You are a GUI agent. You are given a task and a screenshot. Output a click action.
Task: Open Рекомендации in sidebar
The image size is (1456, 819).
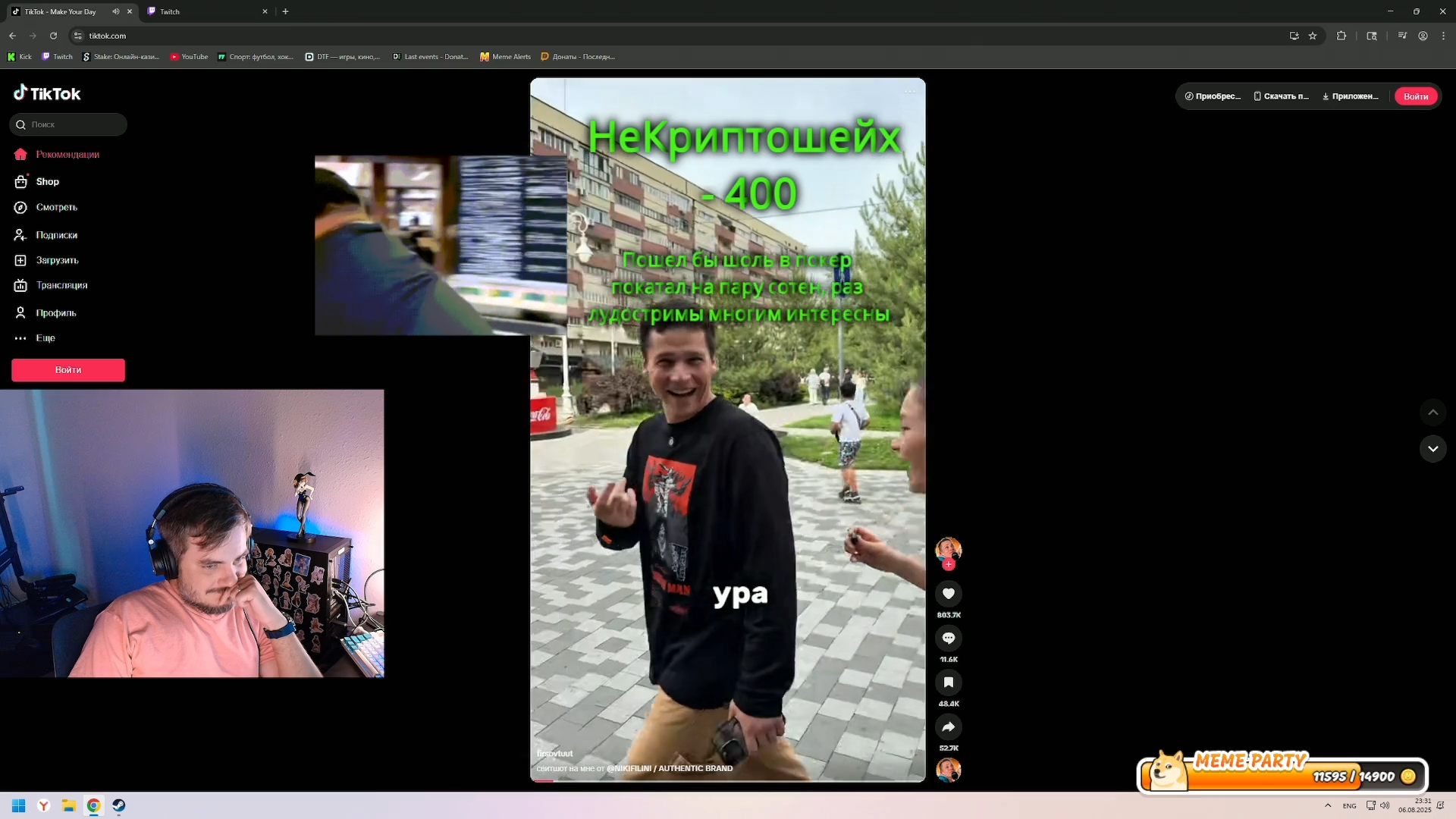(x=67, y=155)
